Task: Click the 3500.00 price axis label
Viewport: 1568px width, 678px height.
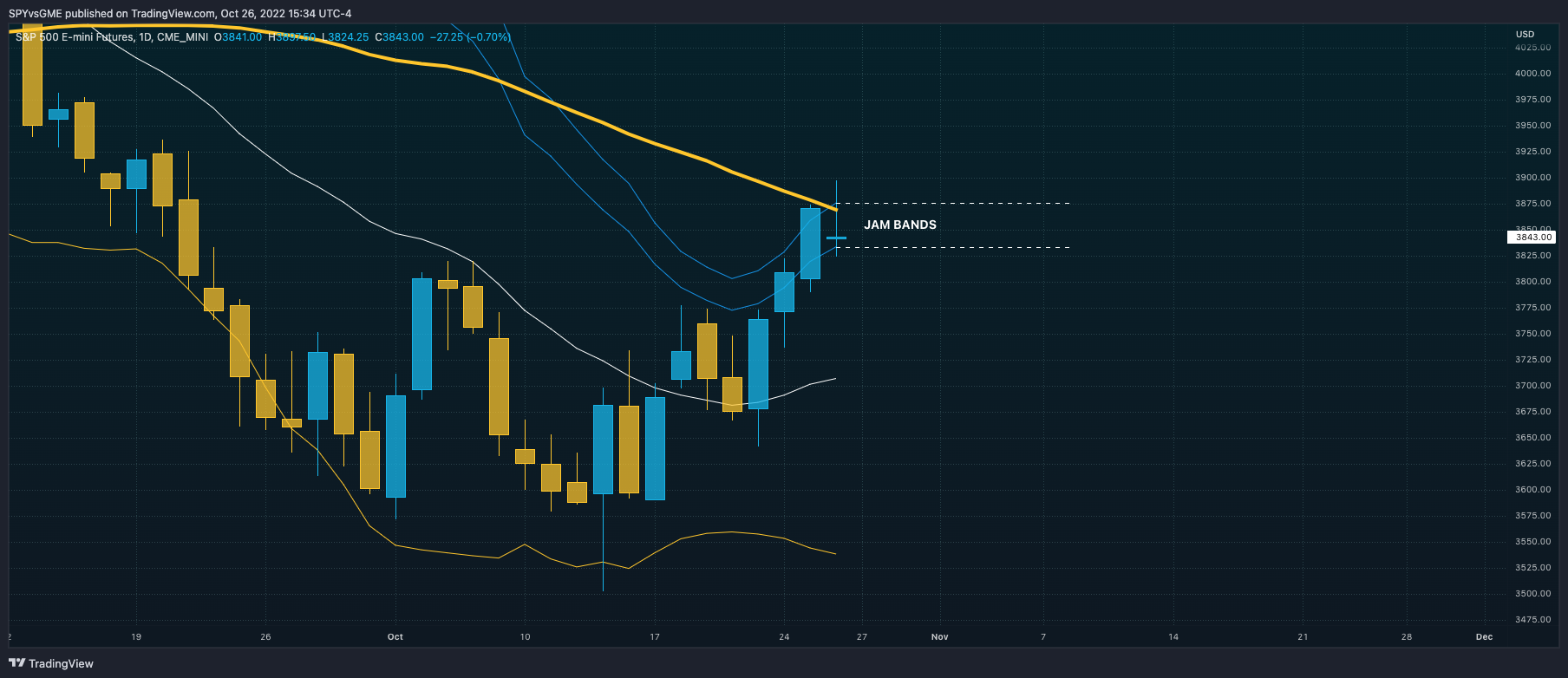Action: (1532, 594)
